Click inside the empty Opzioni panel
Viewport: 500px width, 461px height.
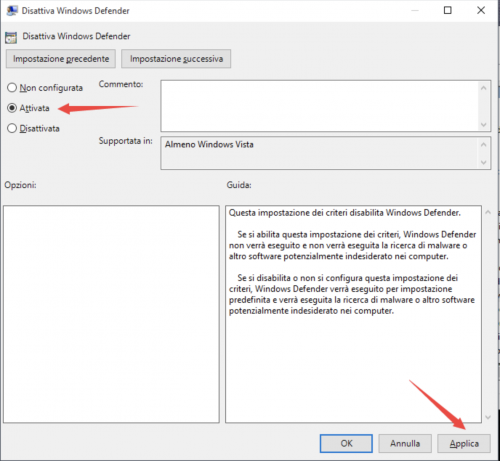pos(111,314)
